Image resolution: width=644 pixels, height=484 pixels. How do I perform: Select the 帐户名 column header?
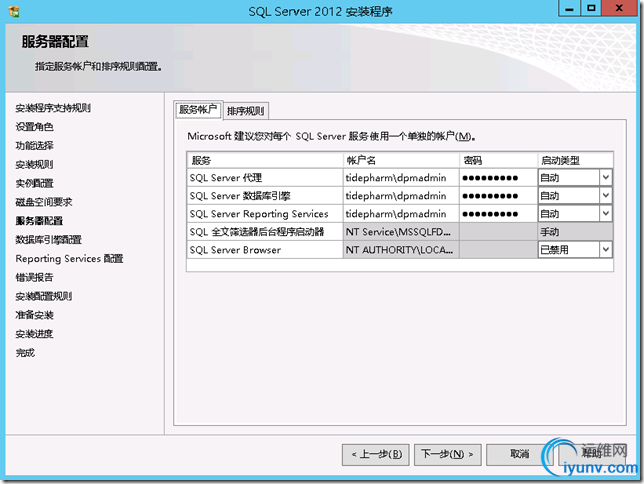(x=401, y=160)
